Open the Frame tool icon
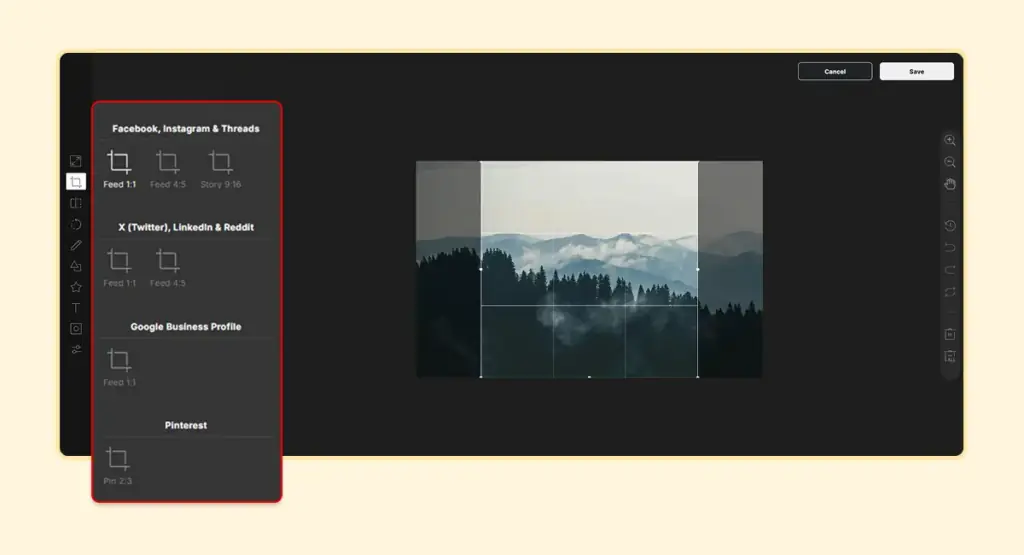 click(76, 329)
